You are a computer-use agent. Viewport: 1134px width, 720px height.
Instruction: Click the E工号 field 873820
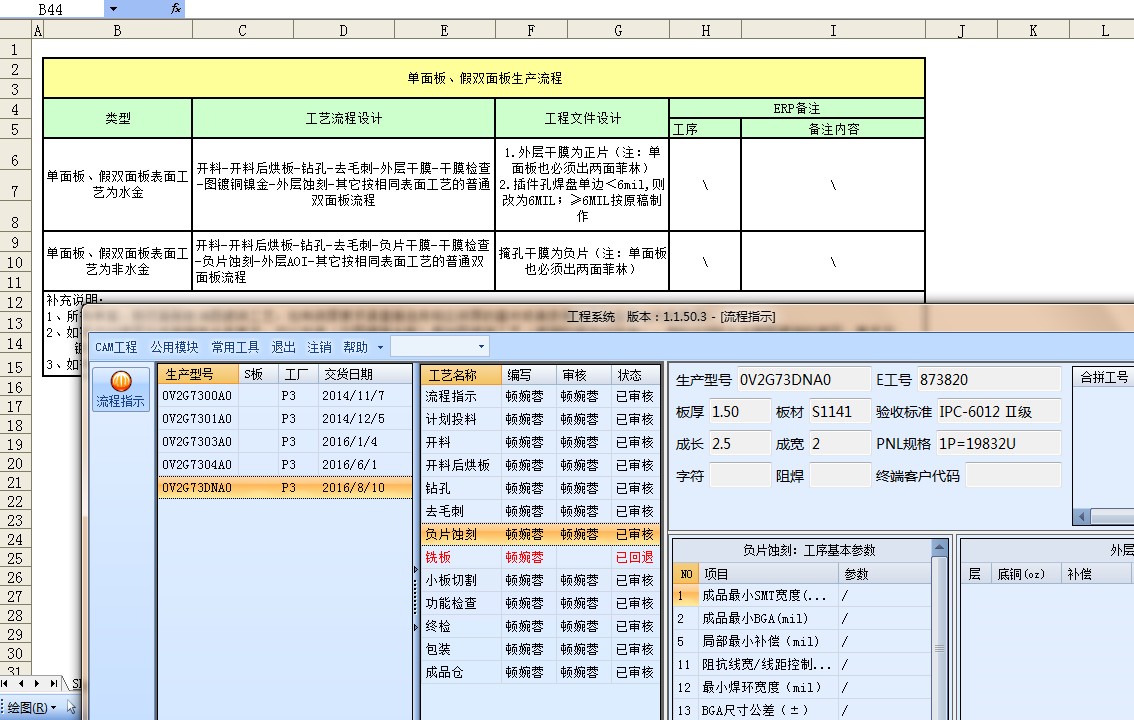[x=989, y=380]
